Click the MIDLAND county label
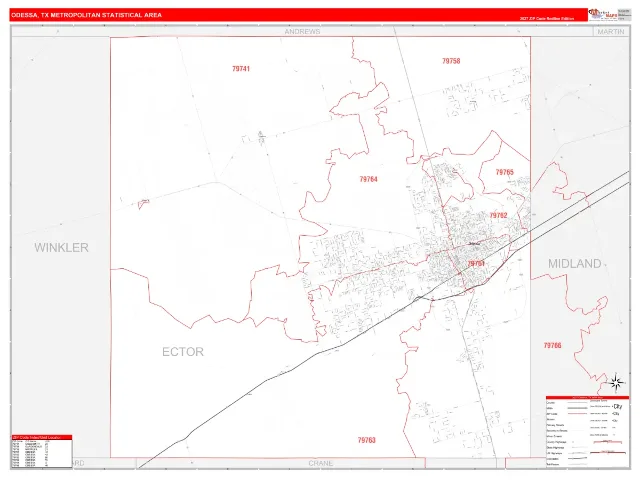Image resolution: width=640 pixels, height=480 pixels. (574, 264)
